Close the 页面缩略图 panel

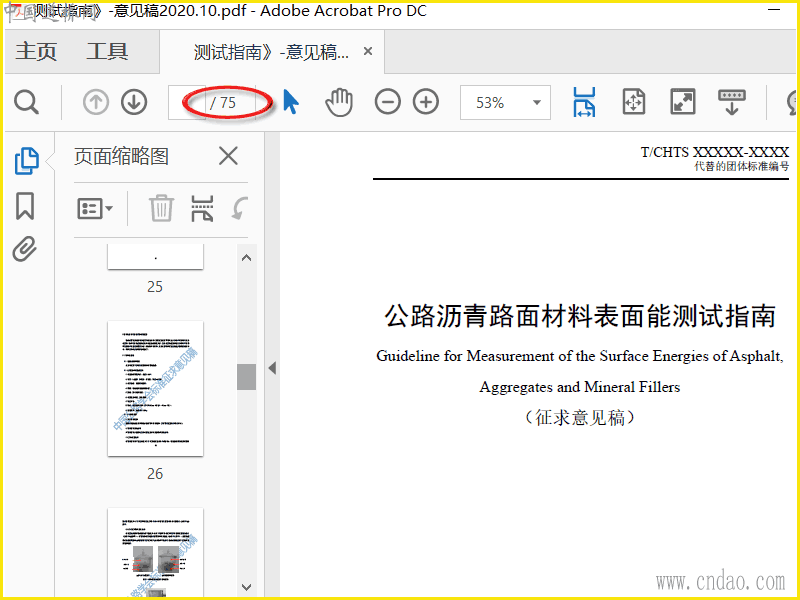pyautogui.click(x=228, y=156)
